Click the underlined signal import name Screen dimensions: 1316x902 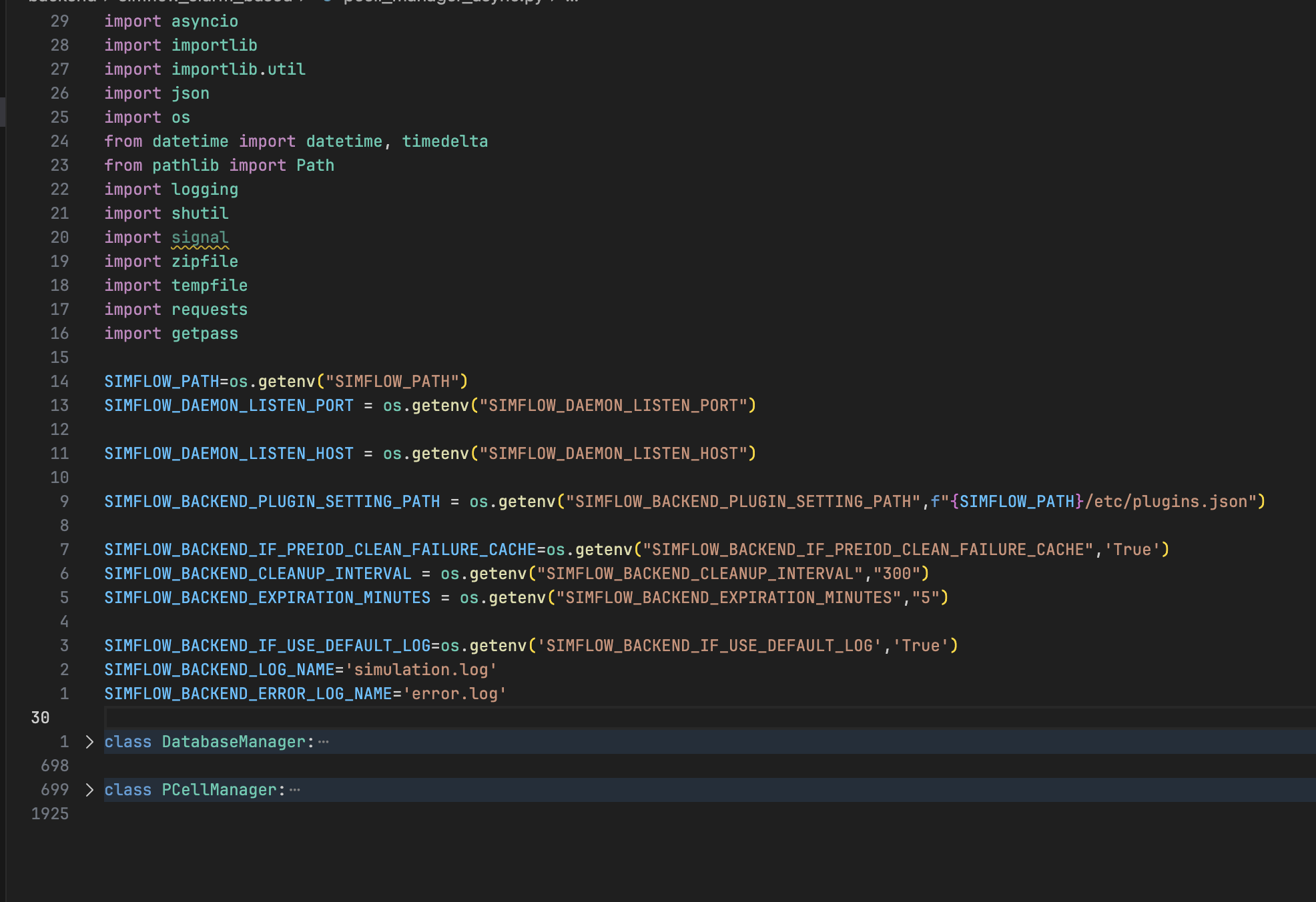click(200, 238)
